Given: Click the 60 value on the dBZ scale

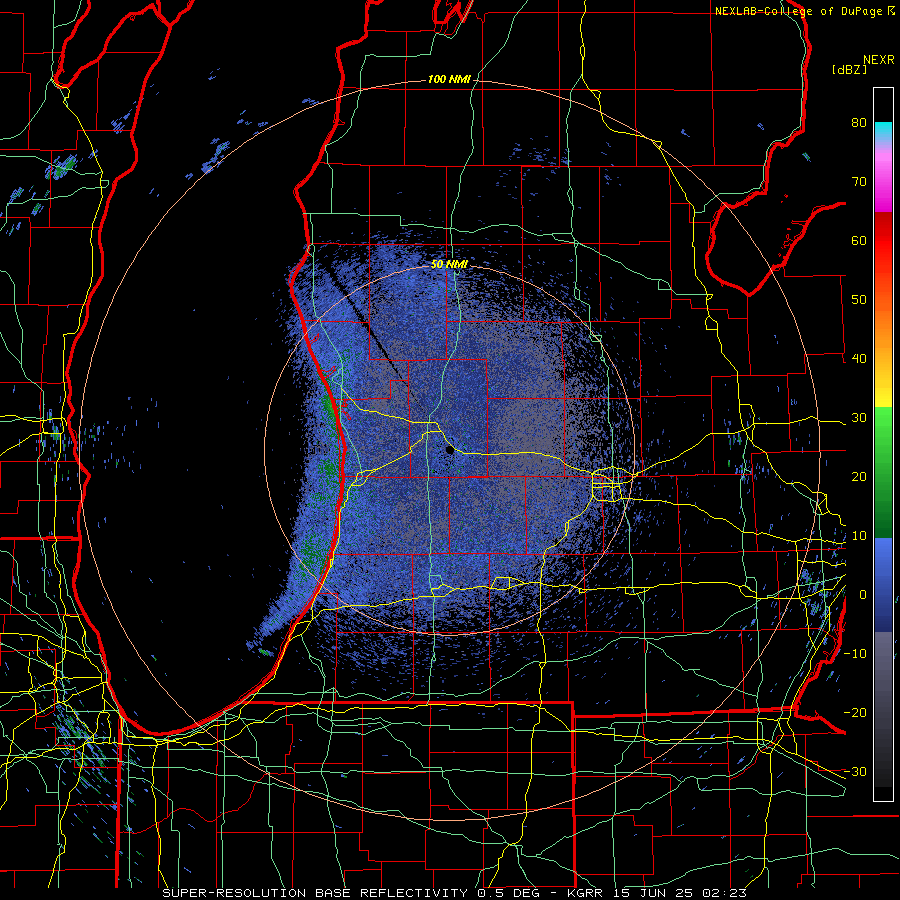Looking at the screenshot, I should pyautogui.click(x=859, y=241).
